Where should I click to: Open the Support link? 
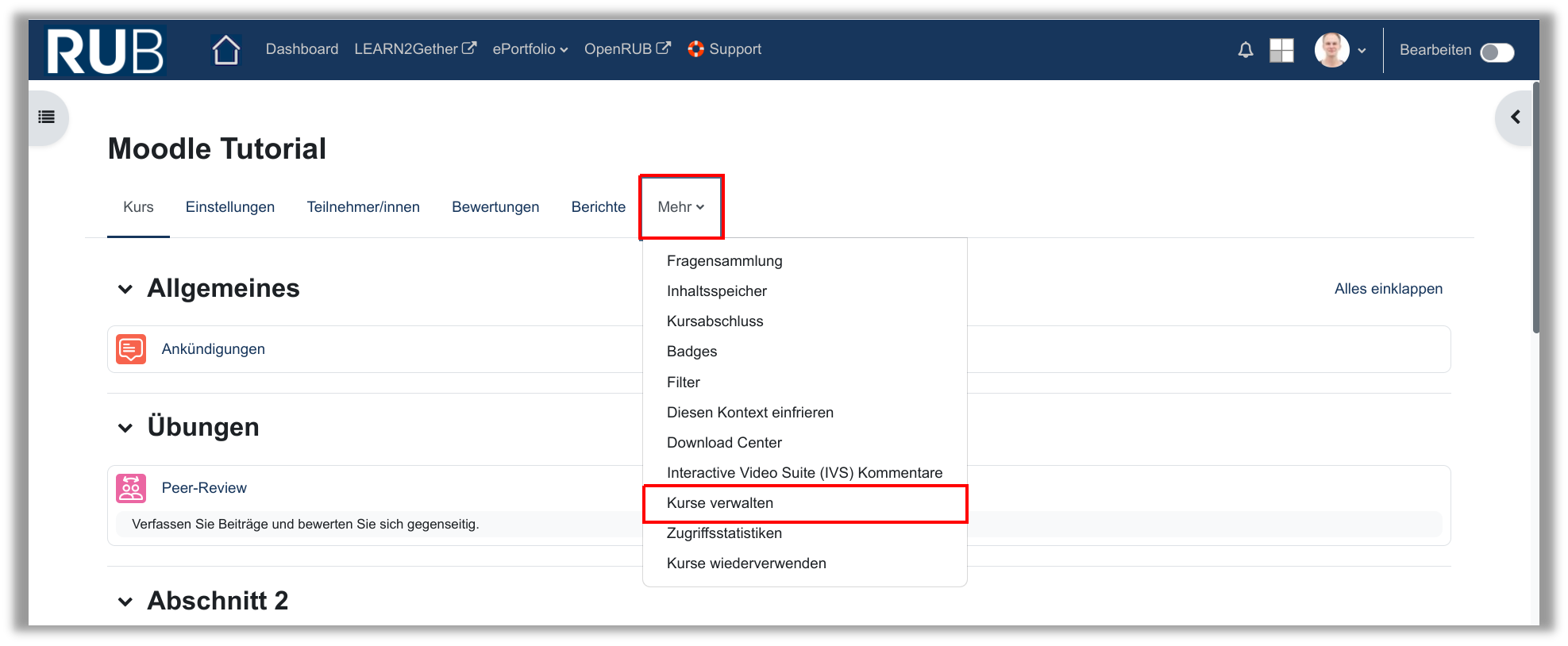tap(725, 49)
